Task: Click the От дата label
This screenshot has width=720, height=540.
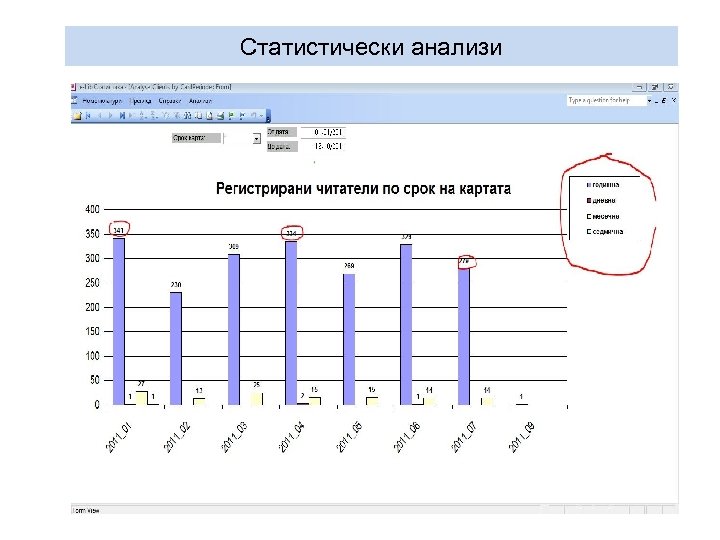Action: point(282,132)
